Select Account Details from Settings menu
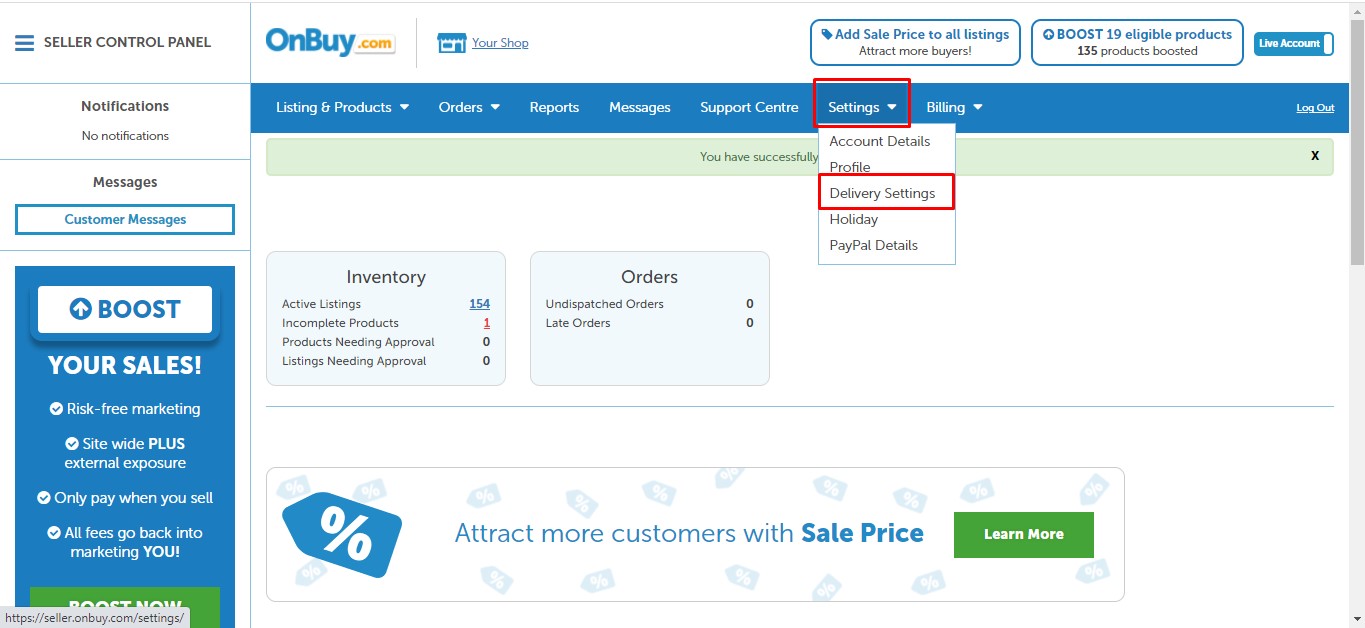The width and height of the screenshot is (1365, 628). (880, 141)
